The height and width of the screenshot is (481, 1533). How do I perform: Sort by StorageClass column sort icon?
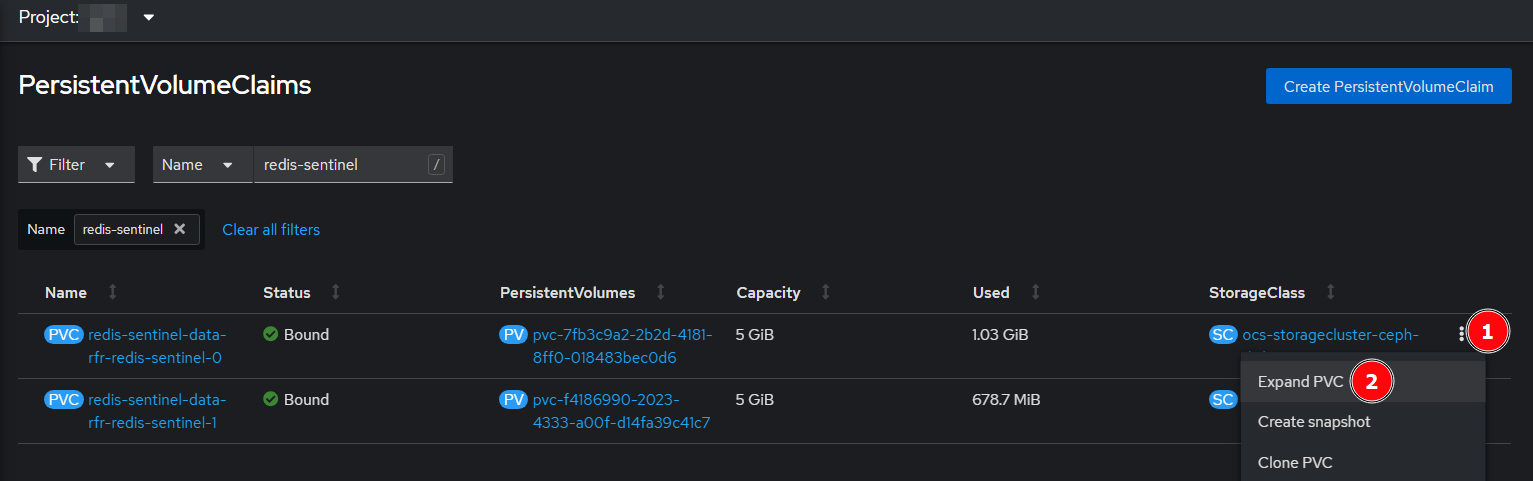tap(1330, 292)
